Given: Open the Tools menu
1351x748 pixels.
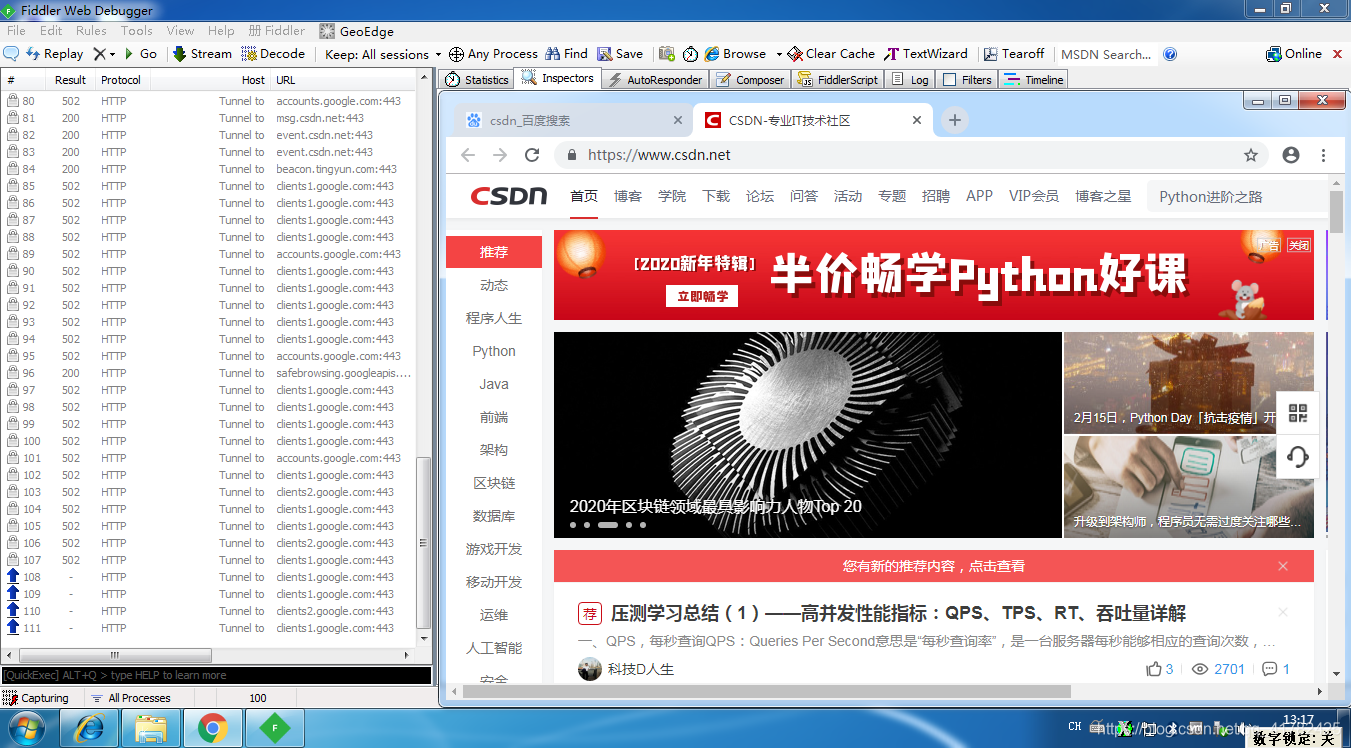Looking at the screenshot, I should click(x=137, y=31).
